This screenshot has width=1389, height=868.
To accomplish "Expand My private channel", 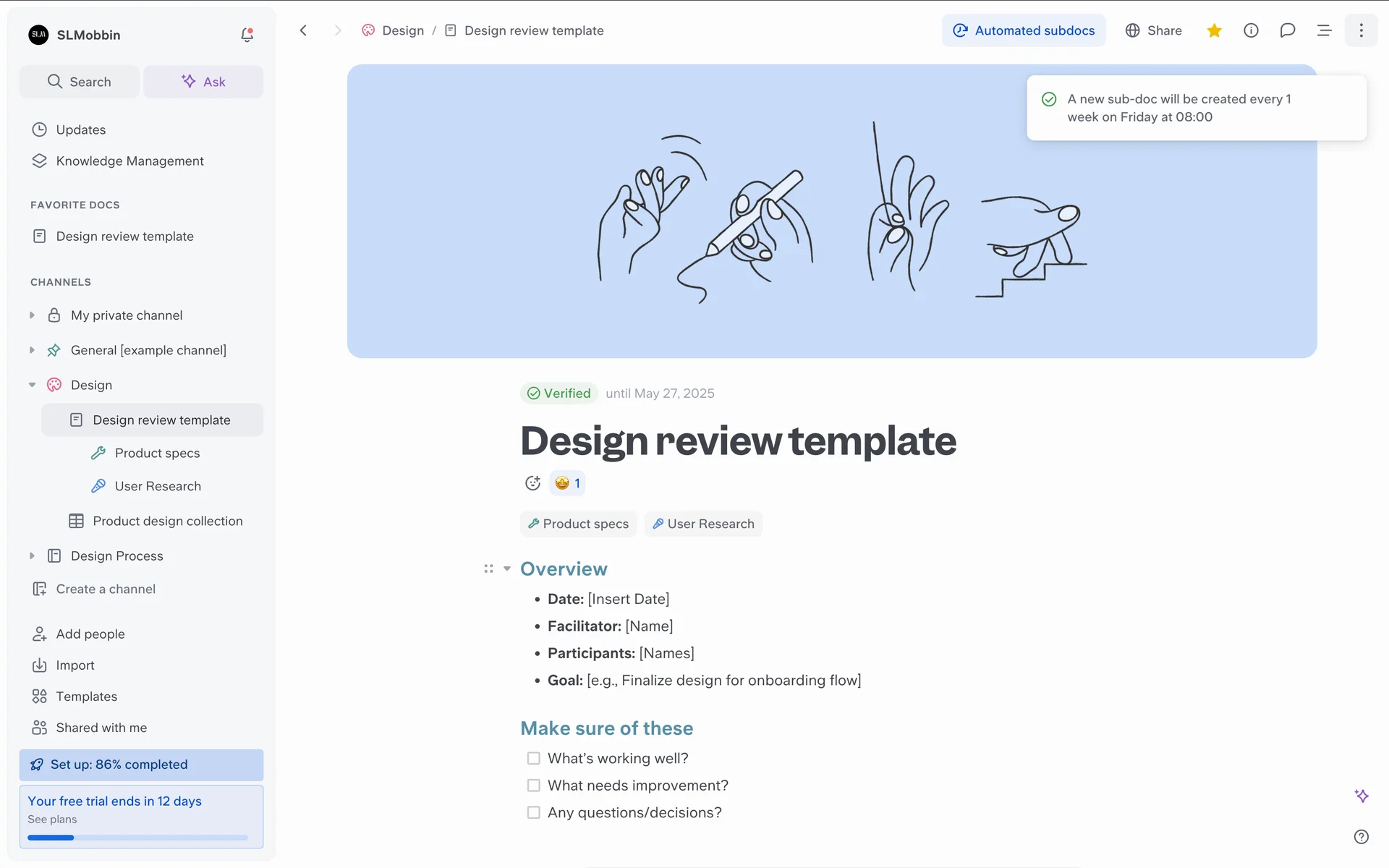I will tap(32, 315).
